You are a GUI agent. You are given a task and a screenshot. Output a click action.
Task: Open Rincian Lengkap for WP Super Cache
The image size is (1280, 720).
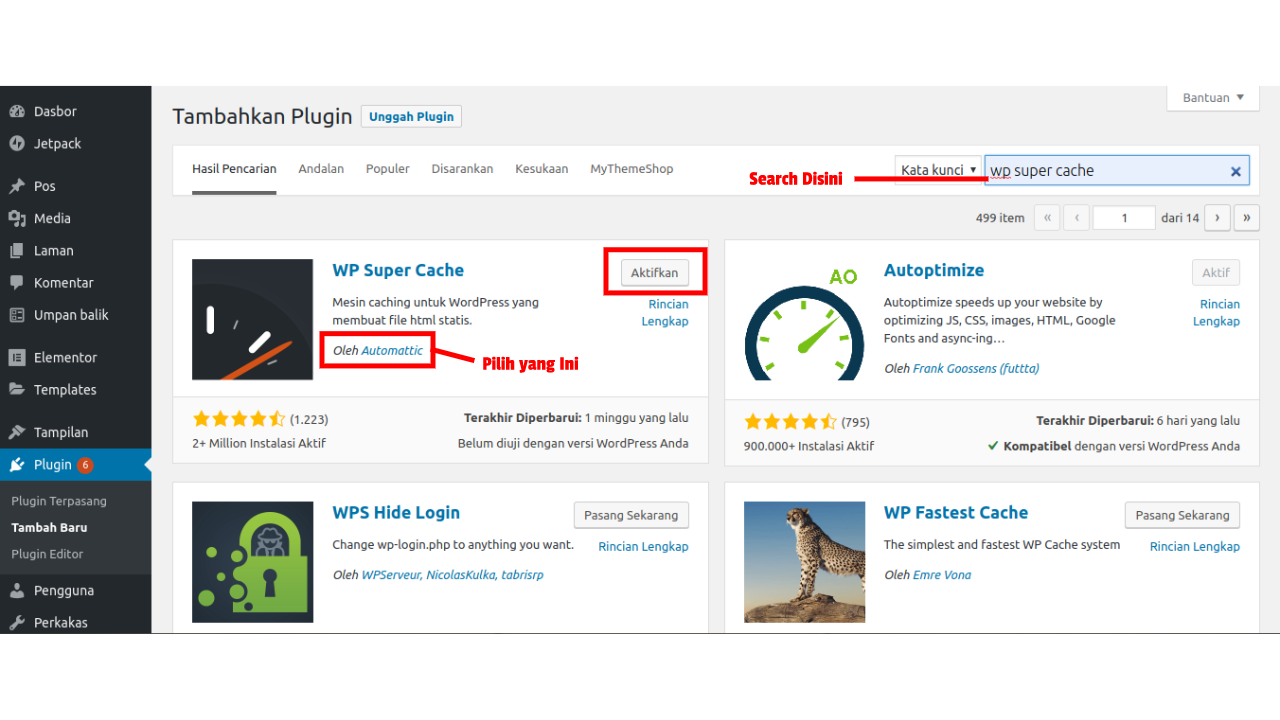click(x=665, y=312)
